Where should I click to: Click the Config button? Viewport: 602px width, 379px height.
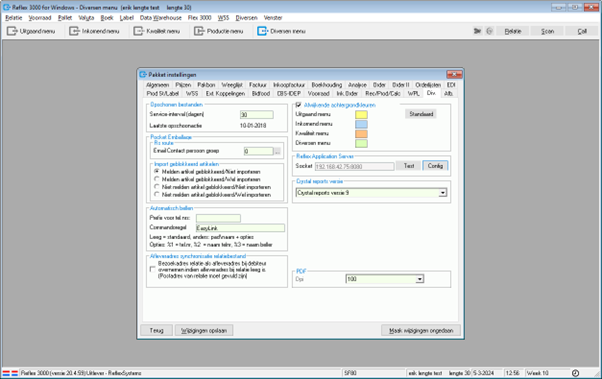[435, 166]
